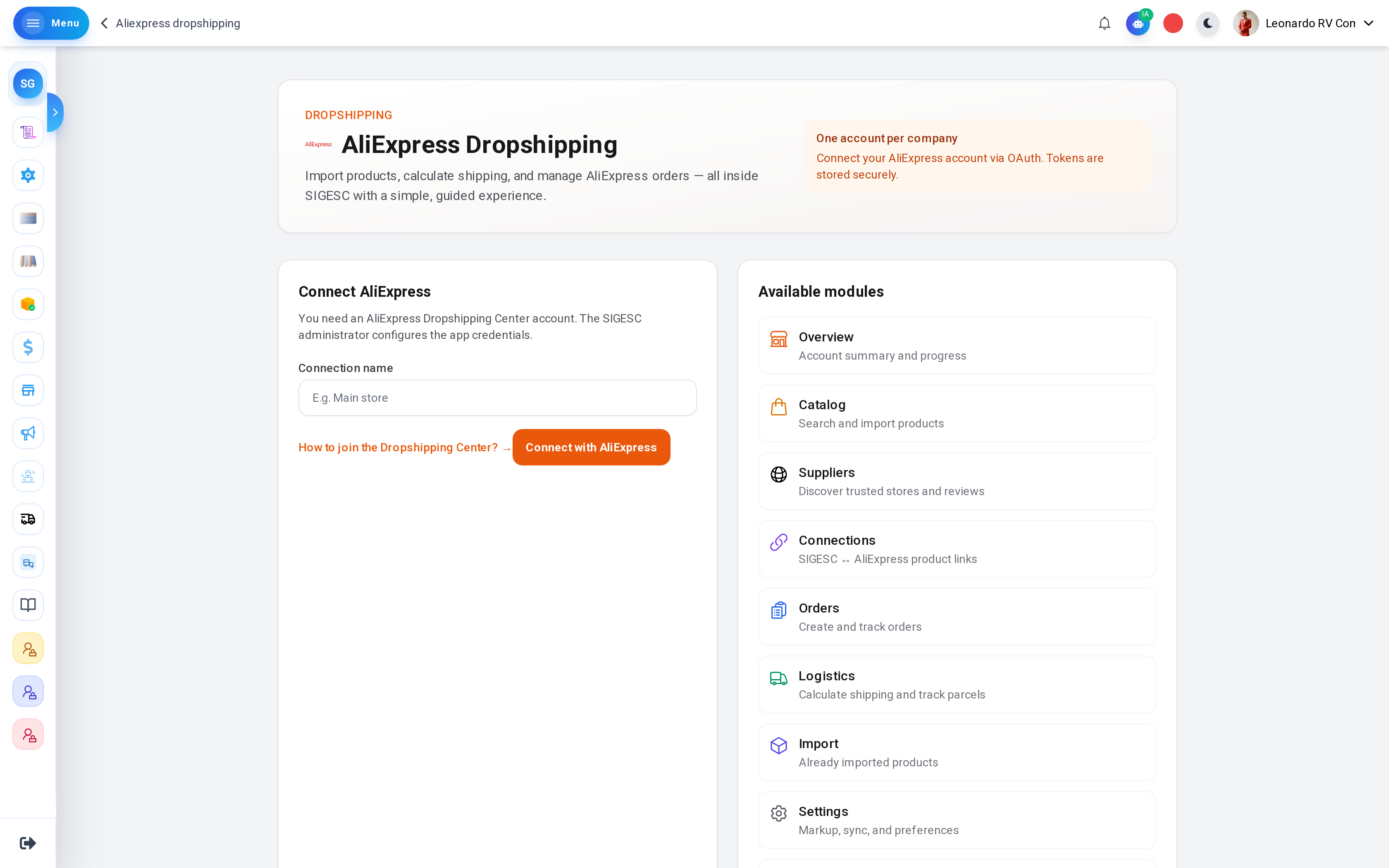Click the small blue truck sidebar icon
Screen dimensions: 1389x868
pos(28,562)
